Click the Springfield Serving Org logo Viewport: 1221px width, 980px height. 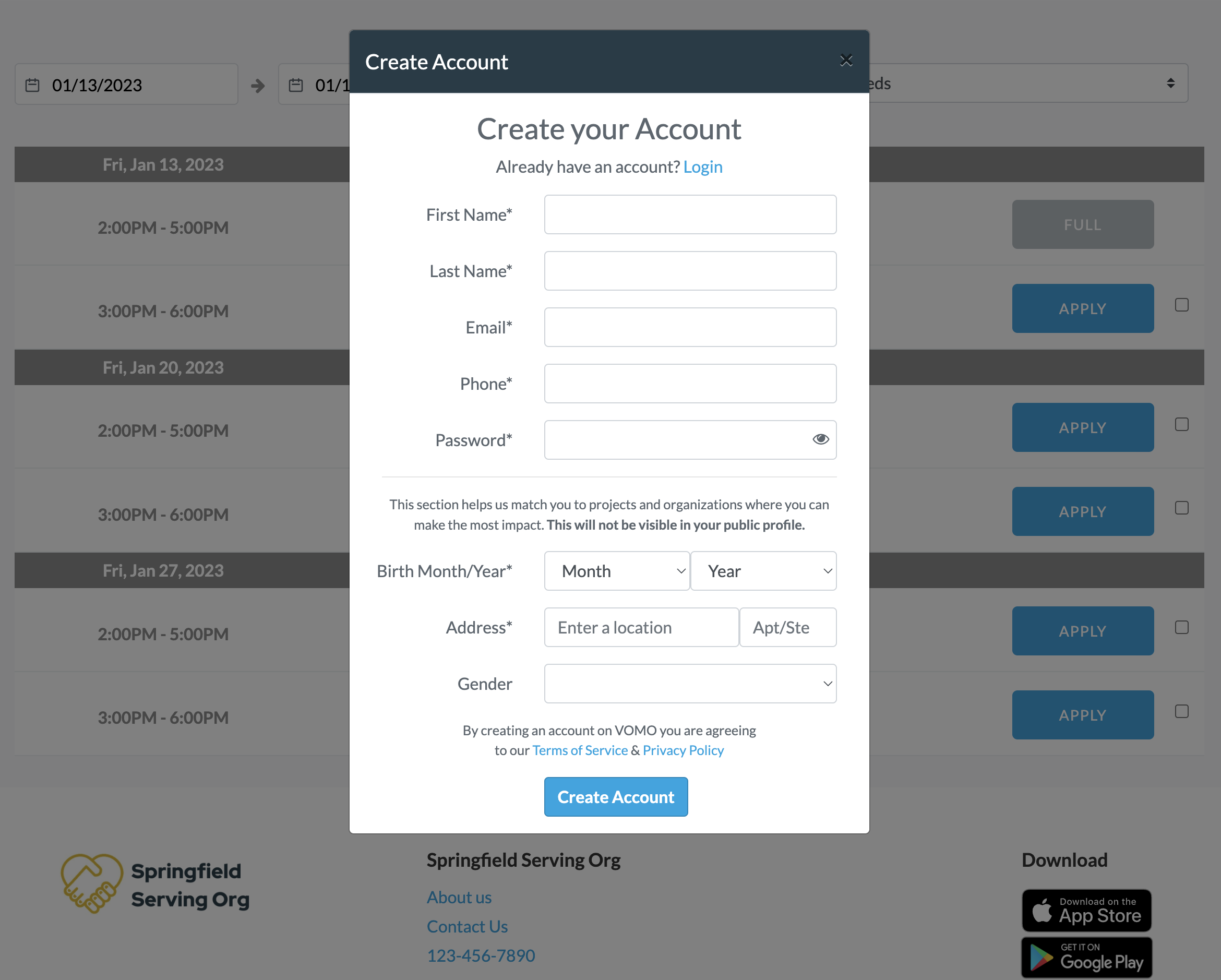coord(155,883)
